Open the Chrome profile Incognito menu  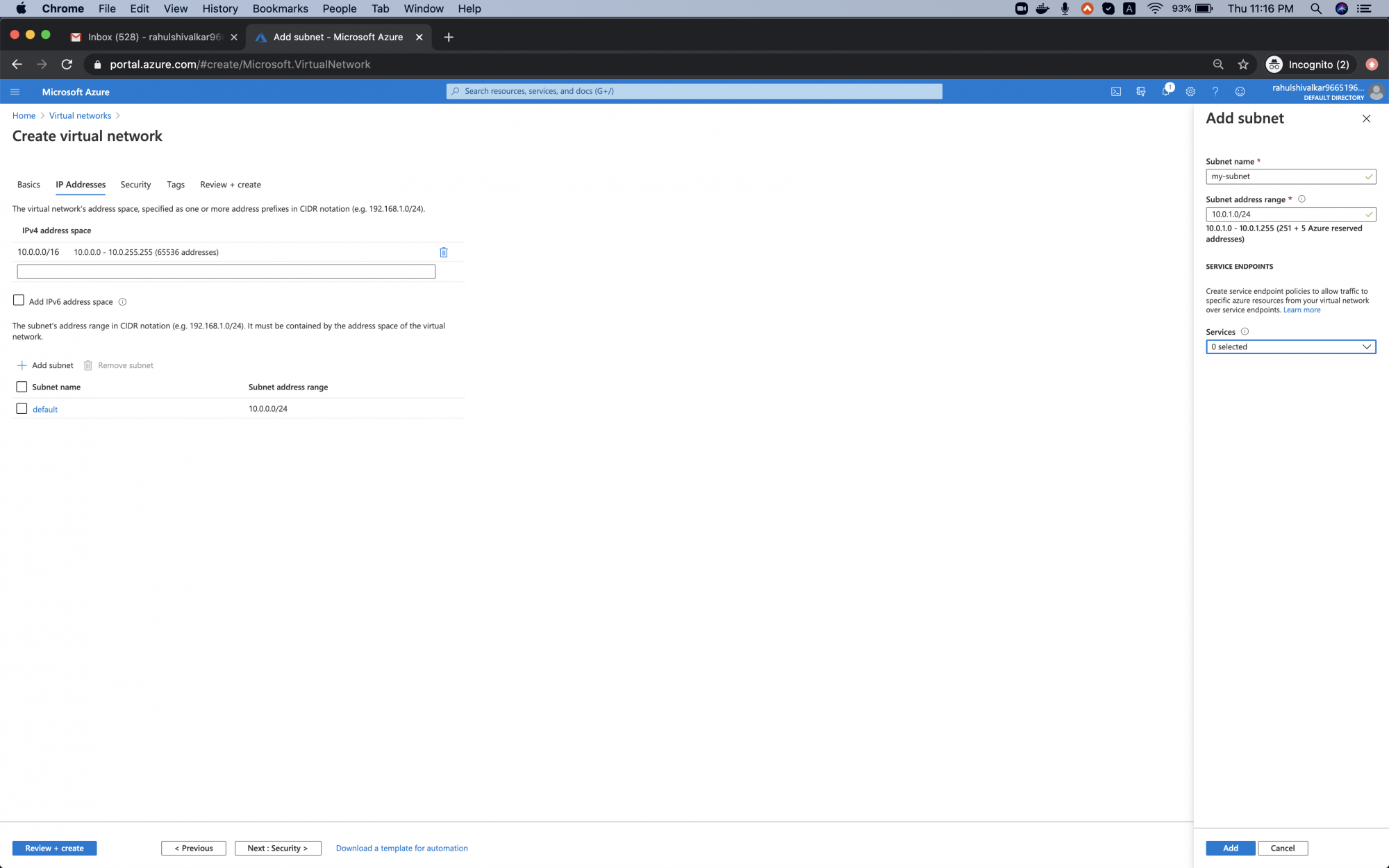[x=1310, y=64]
